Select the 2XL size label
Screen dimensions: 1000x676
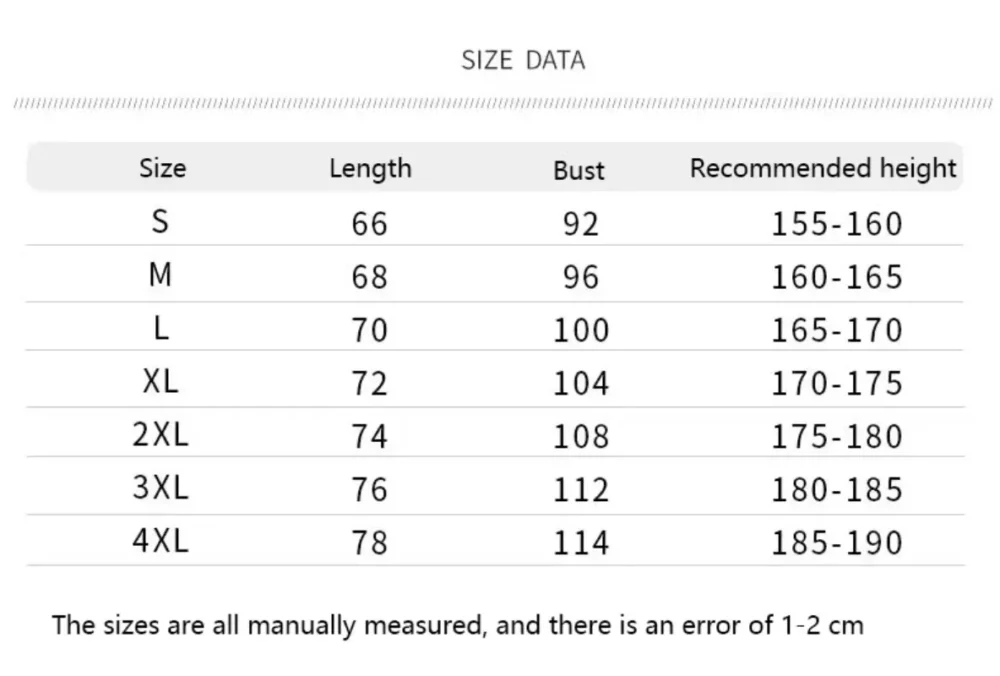pos(160,435)
